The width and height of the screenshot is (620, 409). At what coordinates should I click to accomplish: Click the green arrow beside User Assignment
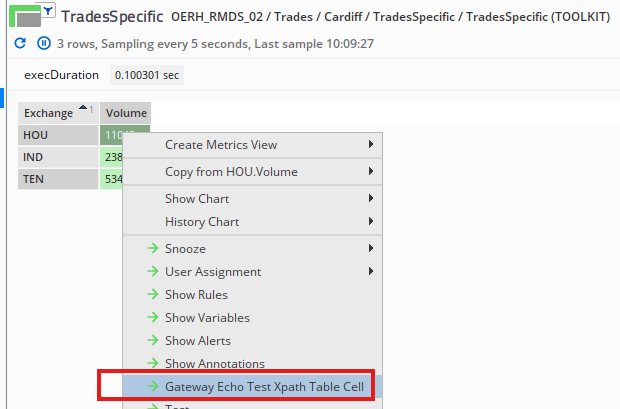click(x=152, y=272)
